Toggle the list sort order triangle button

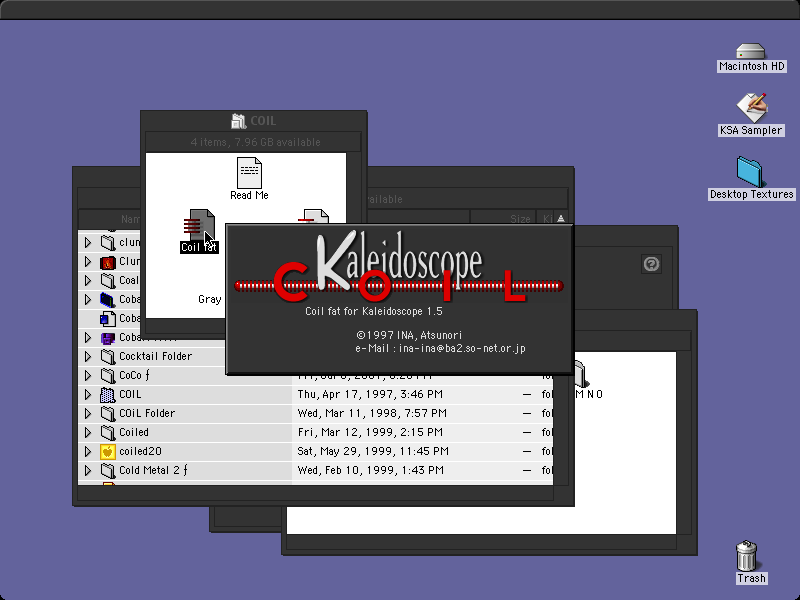tap(561, 218)
